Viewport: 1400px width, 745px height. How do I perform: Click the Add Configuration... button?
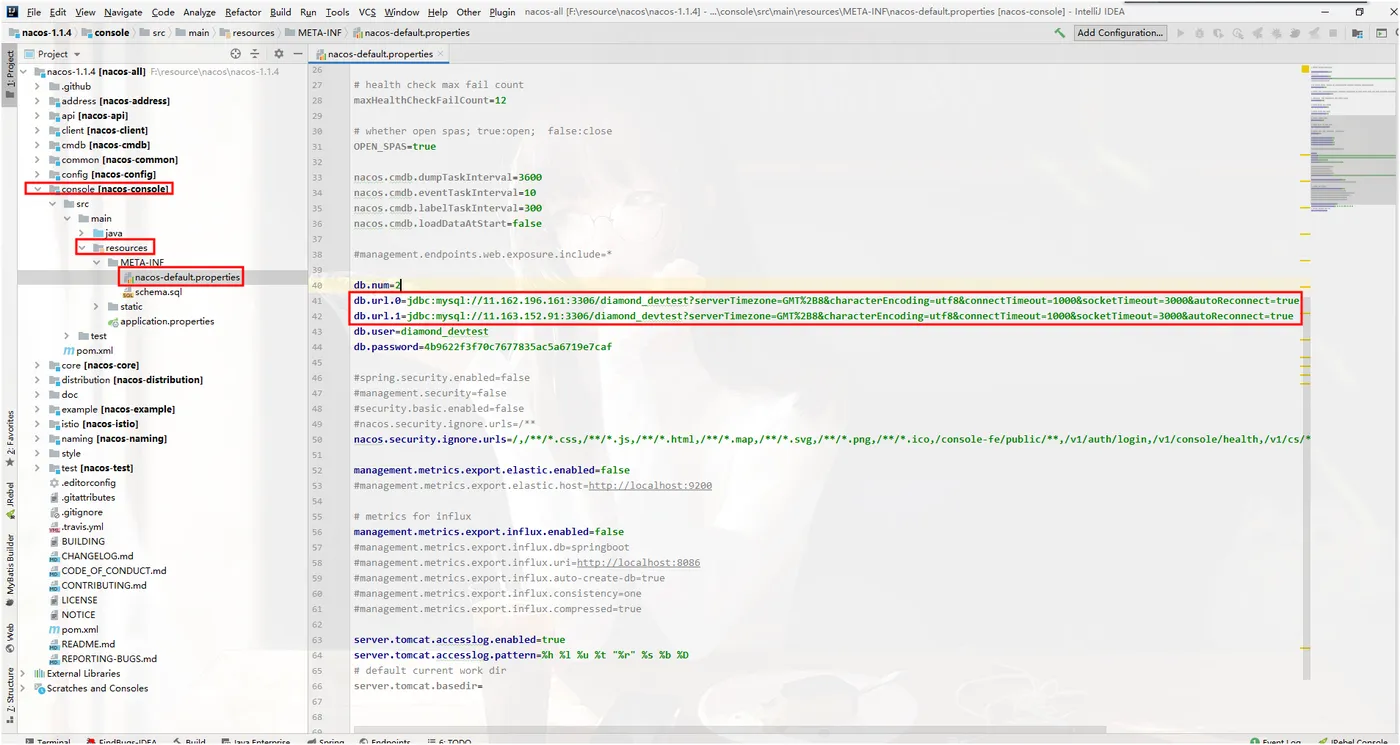click(1120, 33)
